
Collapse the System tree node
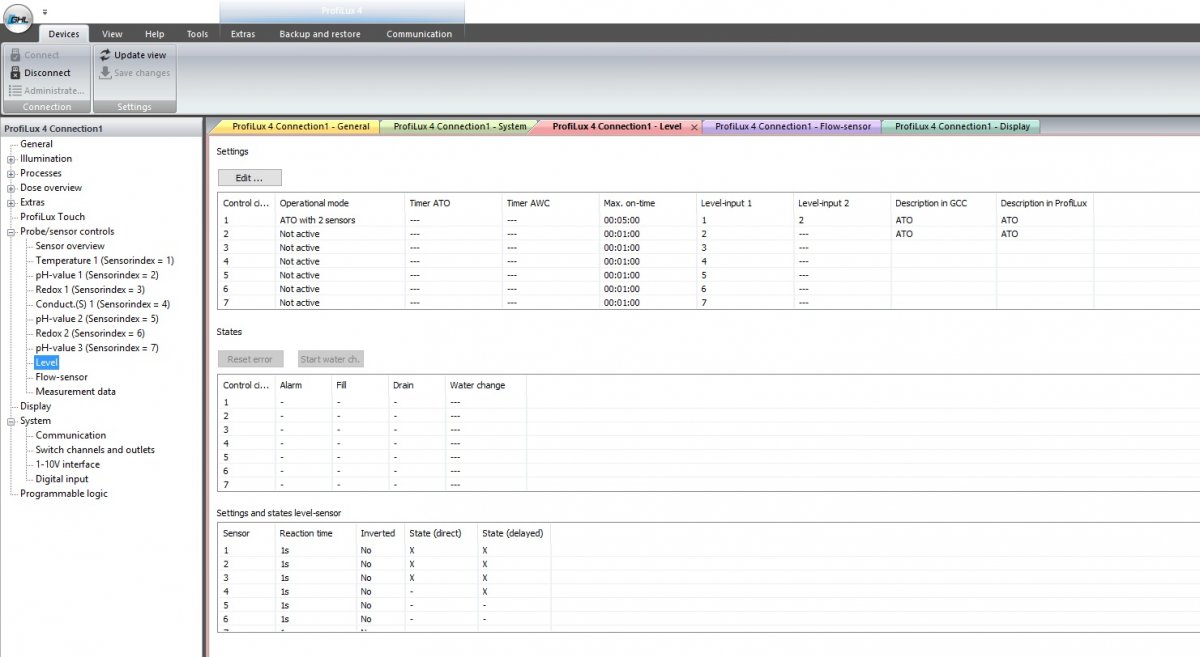coord(11,421)
